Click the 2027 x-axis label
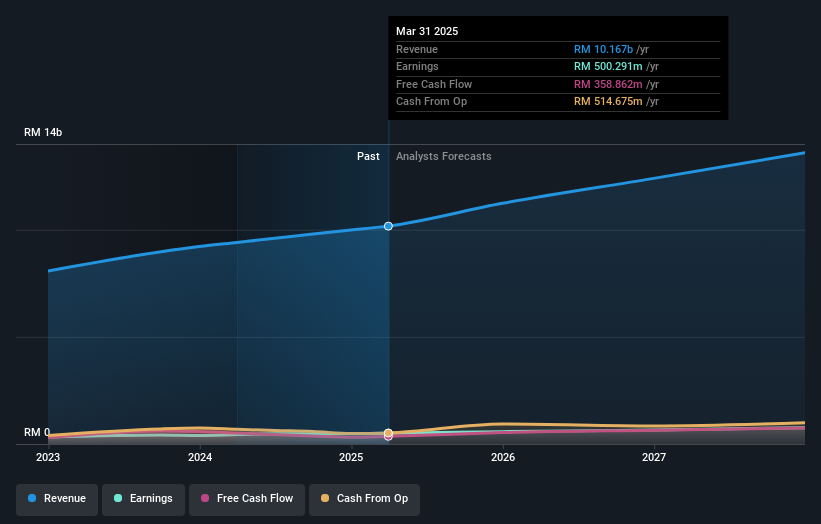Screen dimensions: 821x524 click(654, 458)
